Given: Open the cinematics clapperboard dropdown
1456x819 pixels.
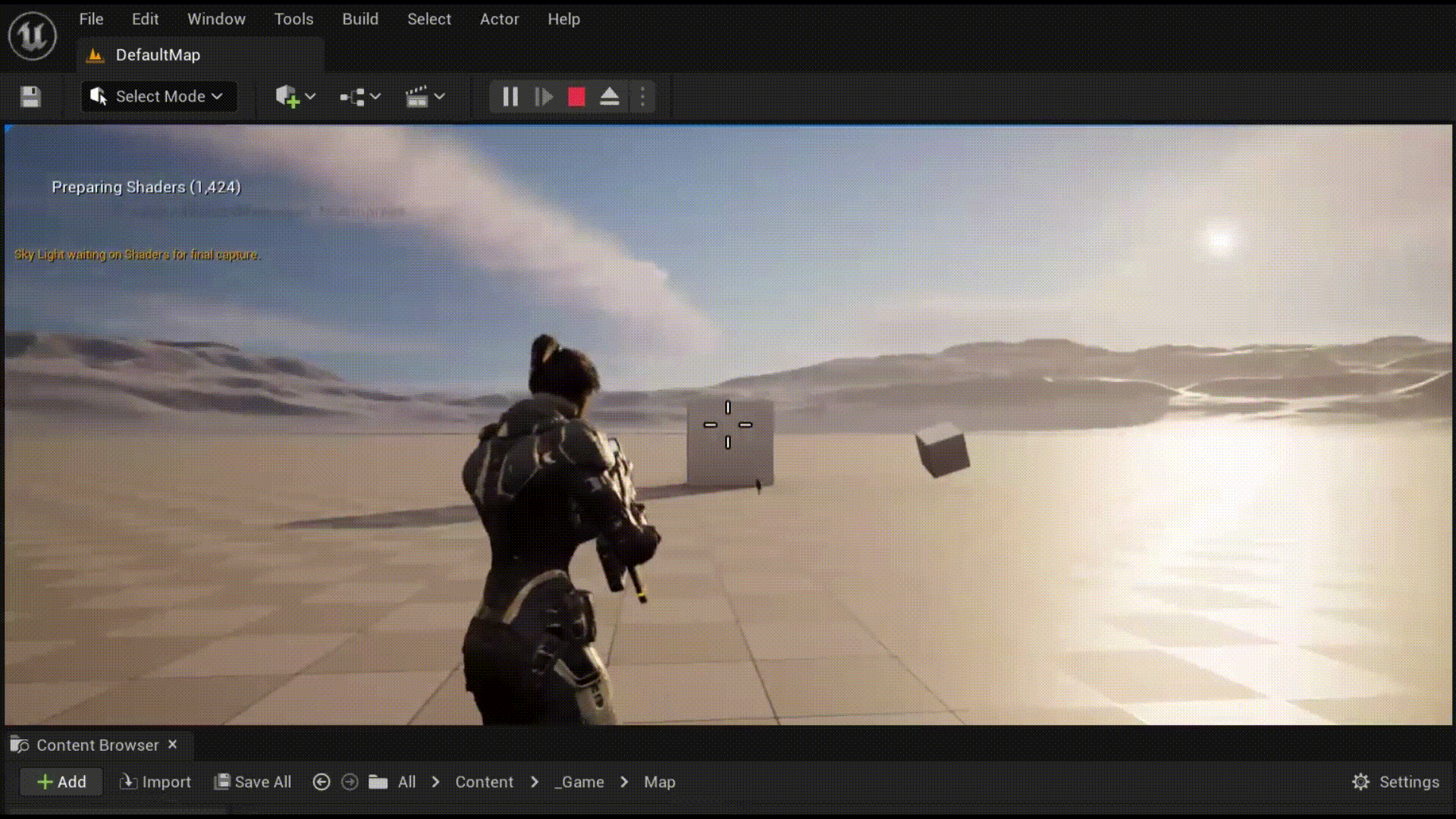Looking at the screenshot, I should (x=425, y=96).
